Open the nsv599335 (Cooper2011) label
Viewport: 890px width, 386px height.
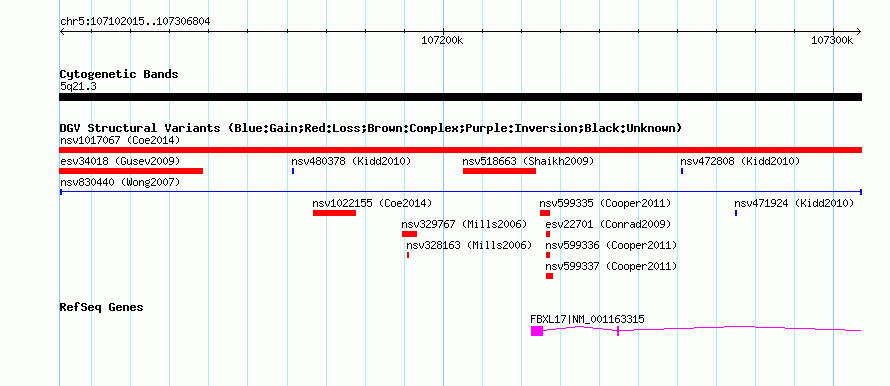click(x=605, y=203)
